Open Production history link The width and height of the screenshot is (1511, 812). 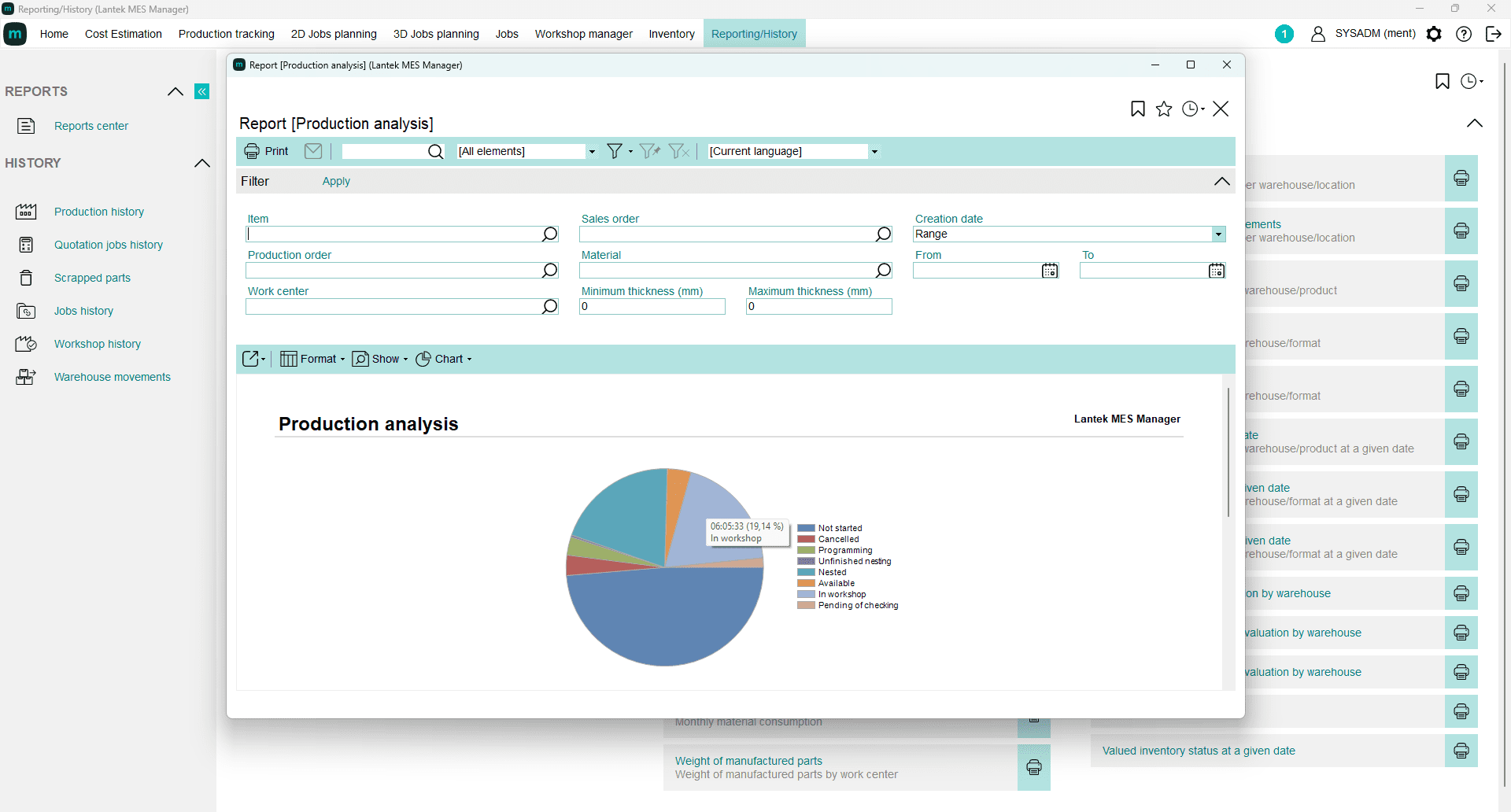[99, 212]
